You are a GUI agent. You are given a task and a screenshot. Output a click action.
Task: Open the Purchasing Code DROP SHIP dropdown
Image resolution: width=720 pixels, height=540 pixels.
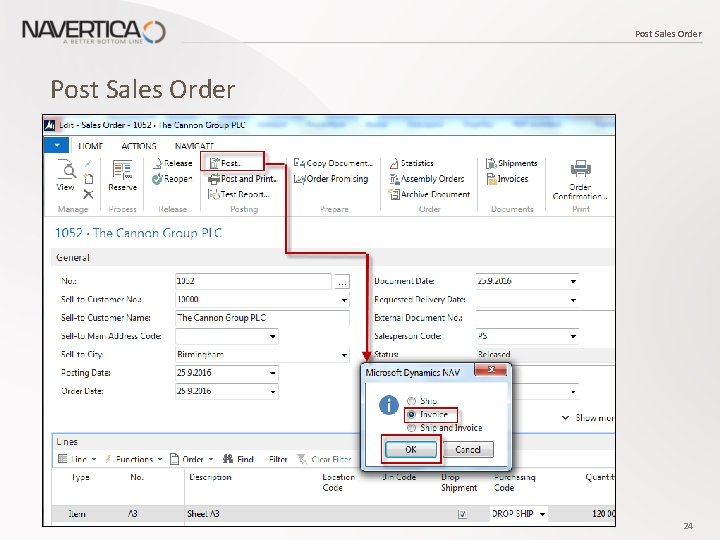click(542, 514)
